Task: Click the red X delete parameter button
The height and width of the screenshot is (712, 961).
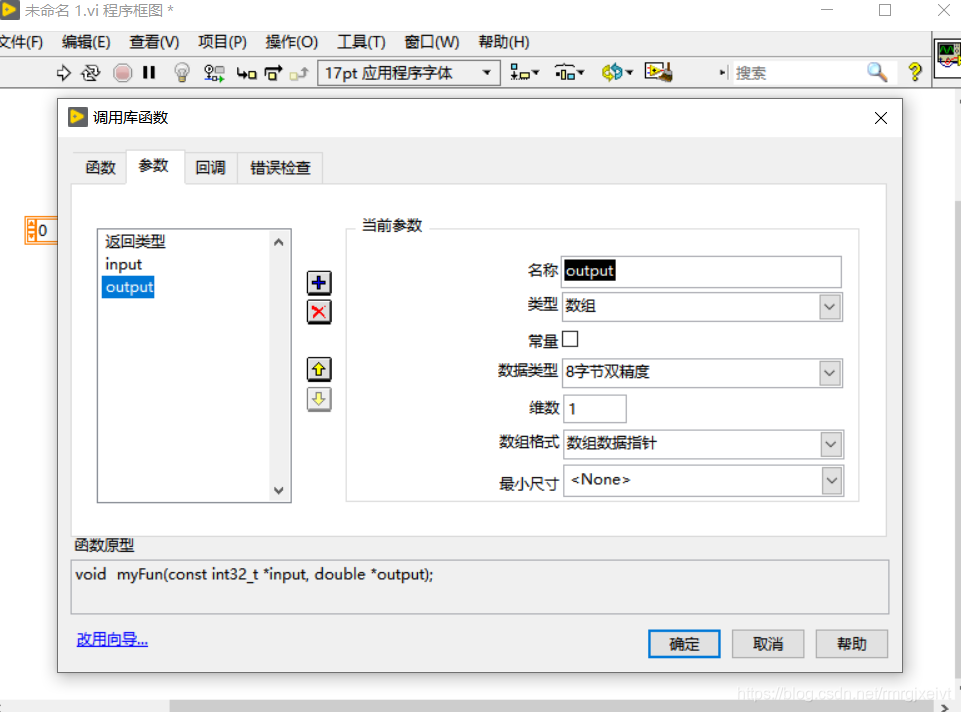Action: pyautogui.click(x=319, y=312)
